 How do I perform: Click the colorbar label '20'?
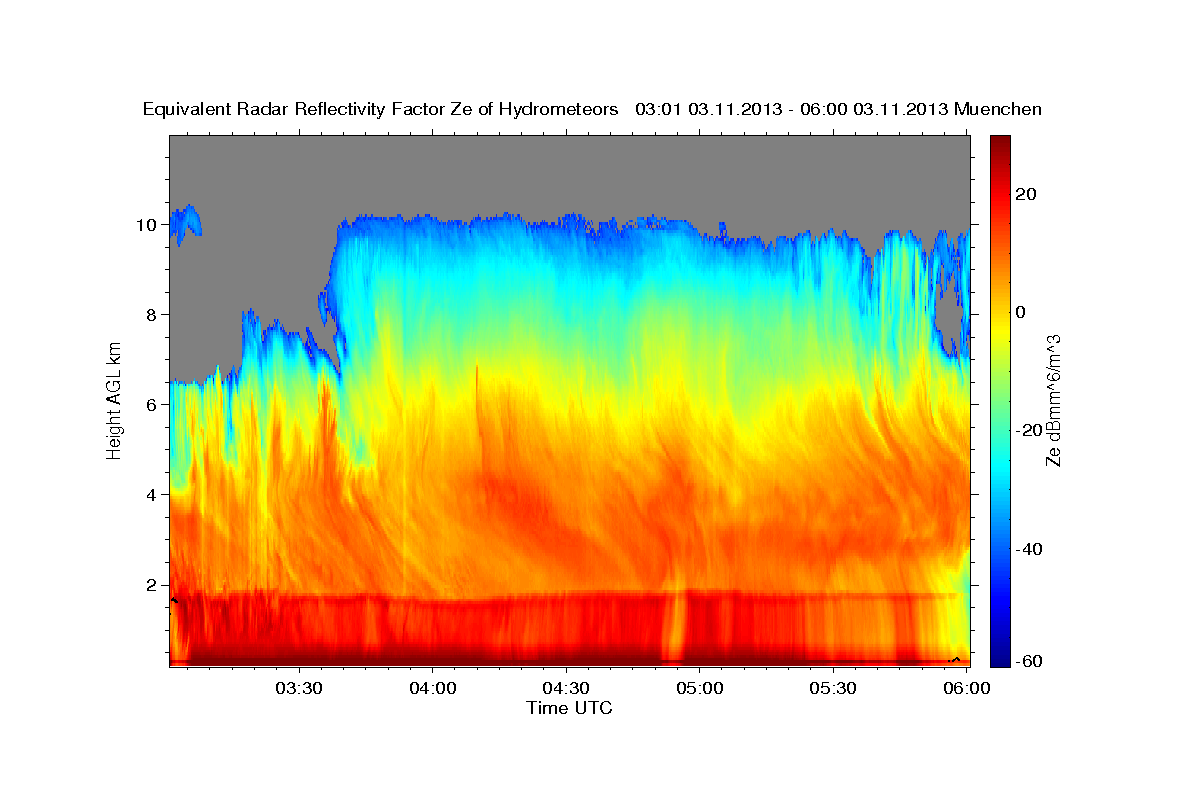click(1026, 194)
